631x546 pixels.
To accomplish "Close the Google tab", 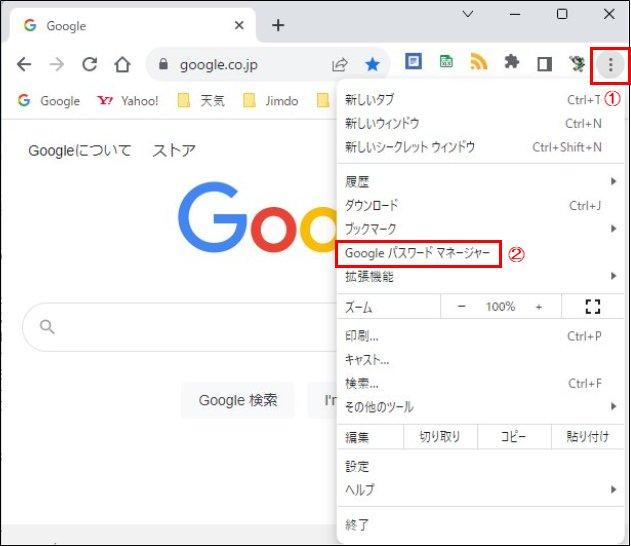I will (x=239, y=25).
